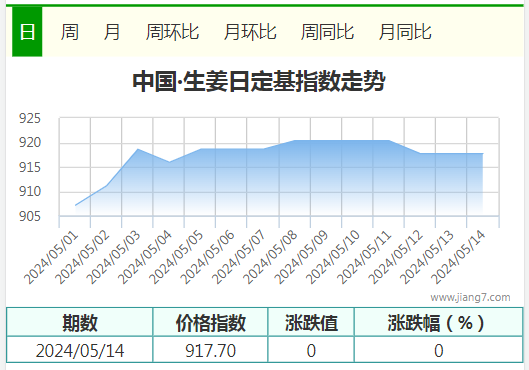
Task: Click the 925 y-axis label
Action: tap(30, 118)
